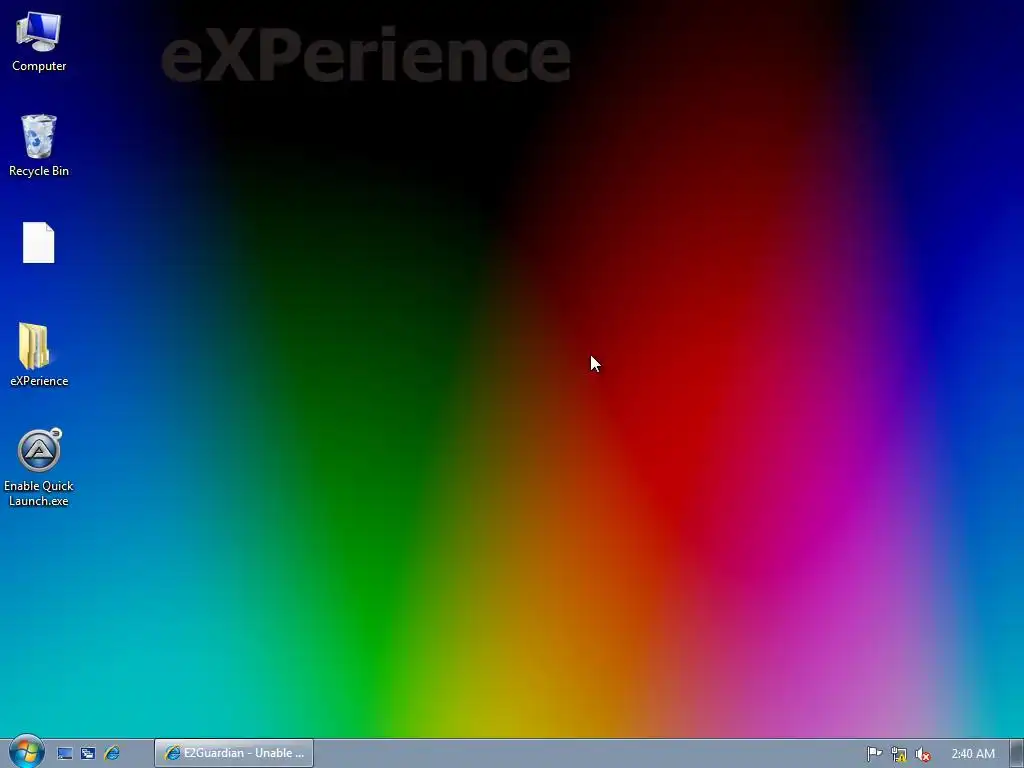
Task: Click the muted volume tray icon
Action: (x=923, y=754)
